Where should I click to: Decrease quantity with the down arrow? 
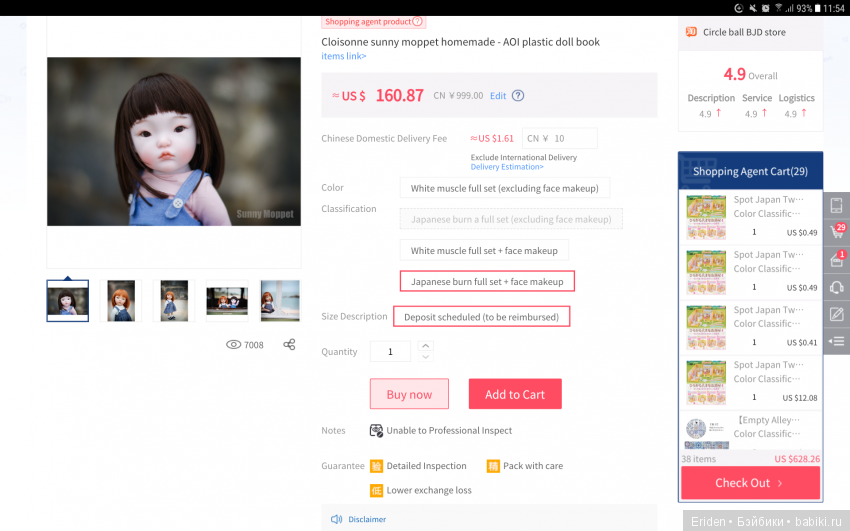click(426, 357)
